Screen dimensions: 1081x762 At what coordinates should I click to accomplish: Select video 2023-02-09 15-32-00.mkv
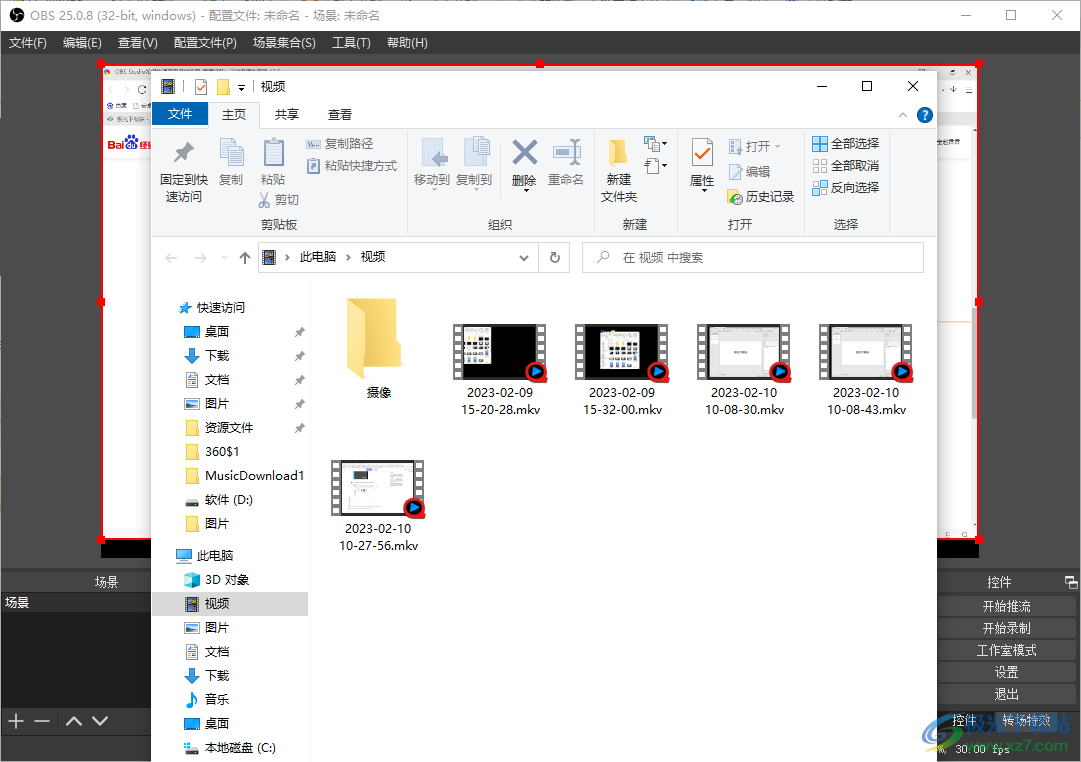point(622,370)
